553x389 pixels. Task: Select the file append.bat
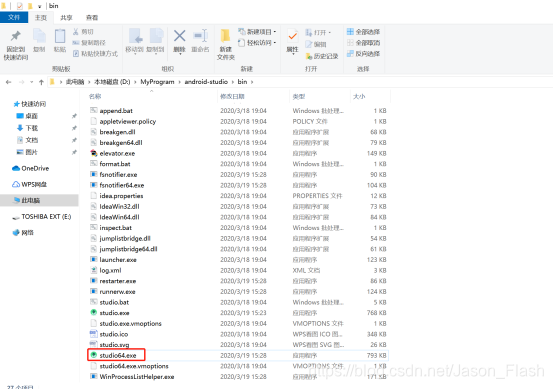(116, 111)
